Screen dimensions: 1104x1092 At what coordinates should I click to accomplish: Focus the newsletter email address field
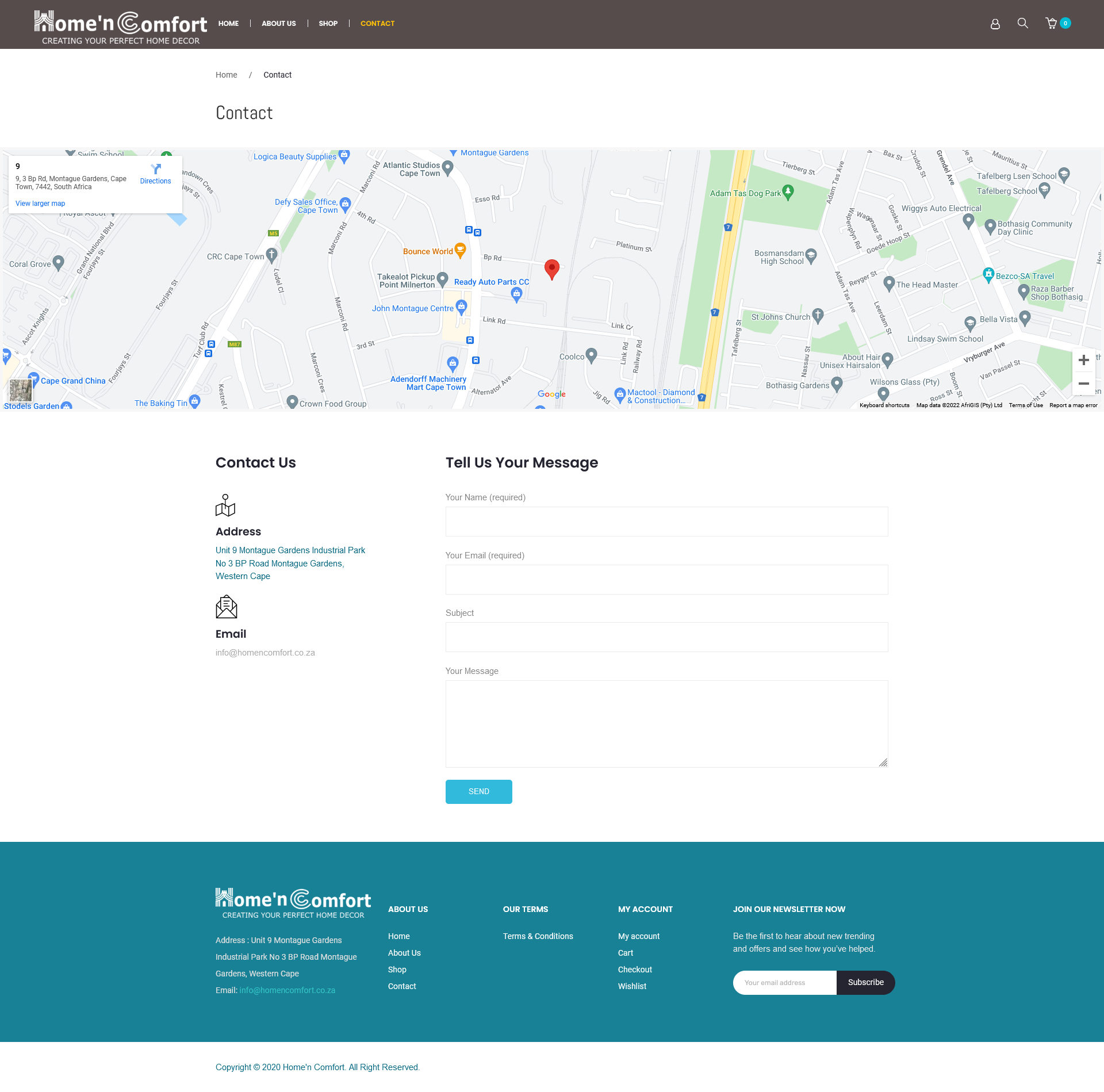click(x=784, y=982)
